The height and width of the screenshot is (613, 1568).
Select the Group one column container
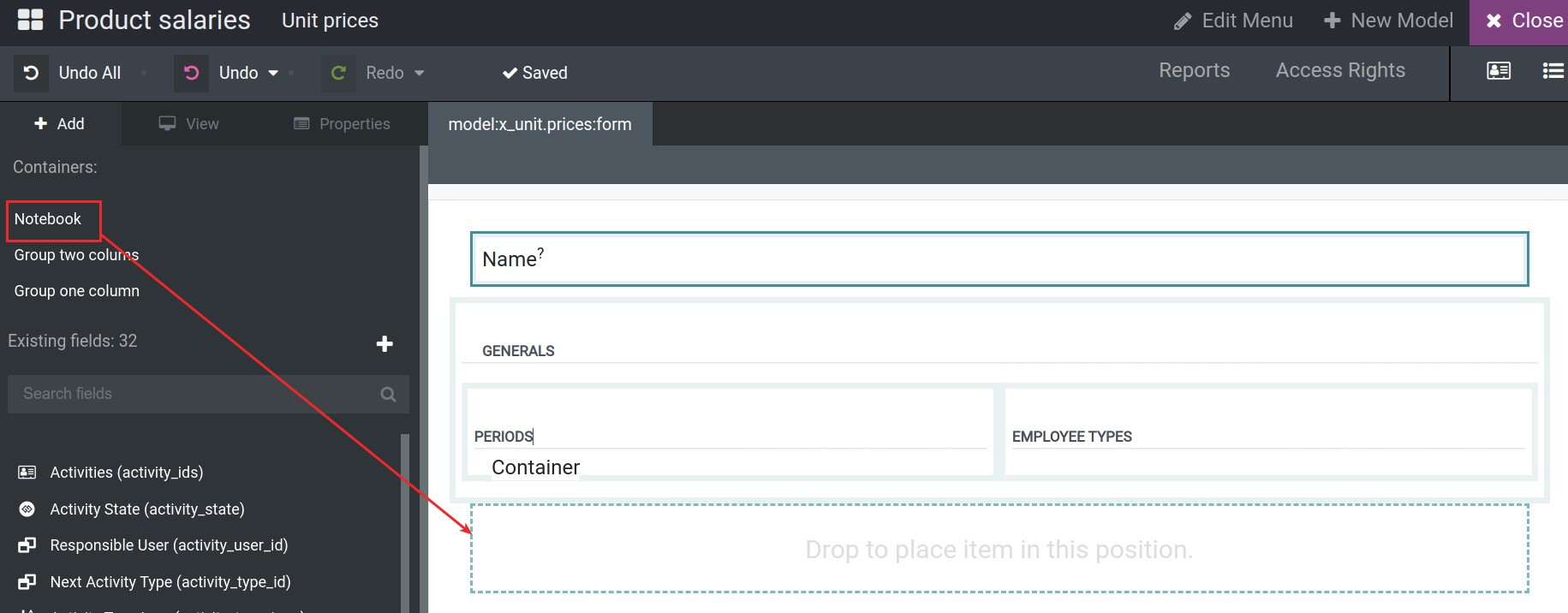point(76,291)
